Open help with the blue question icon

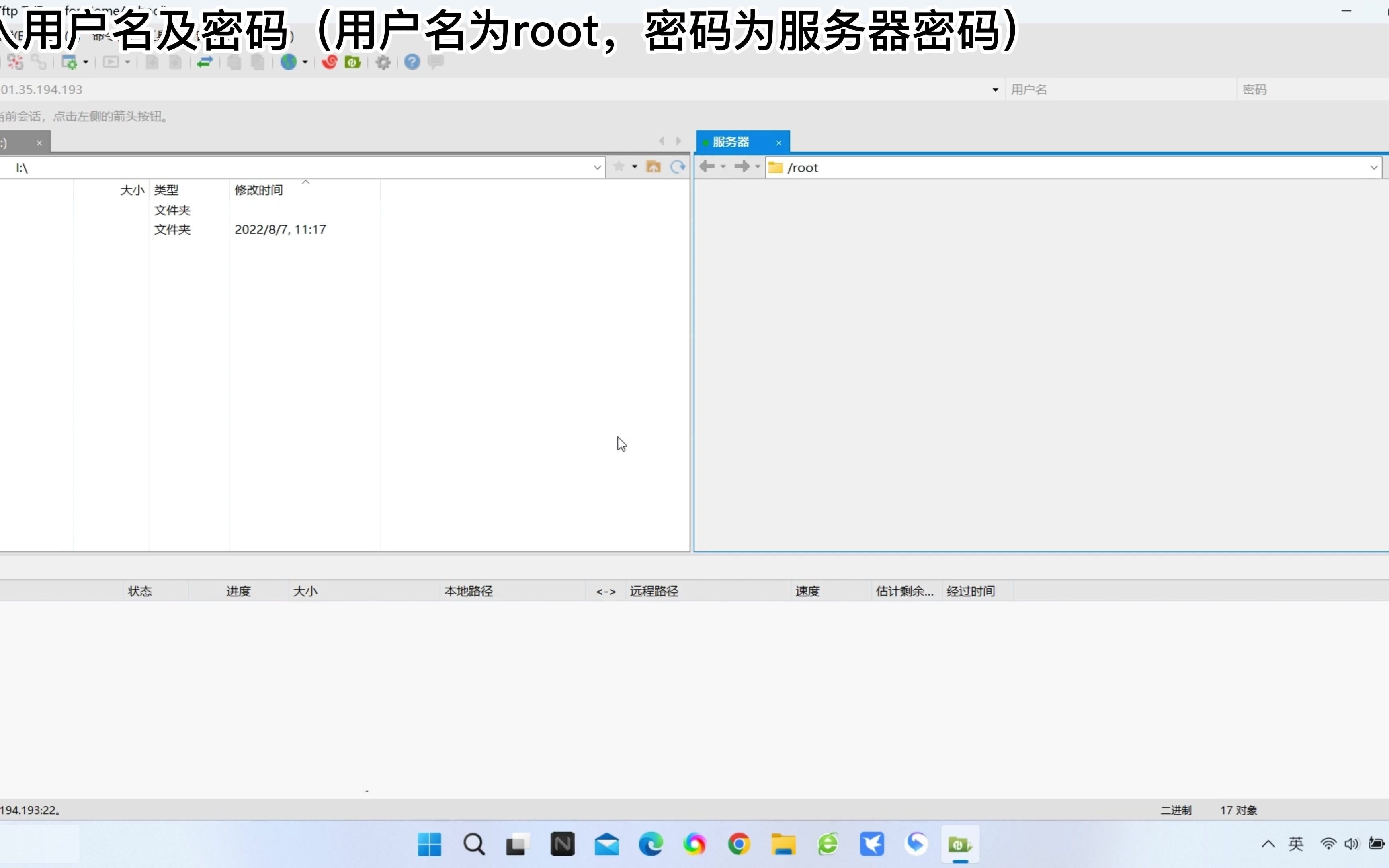point(412,62)
